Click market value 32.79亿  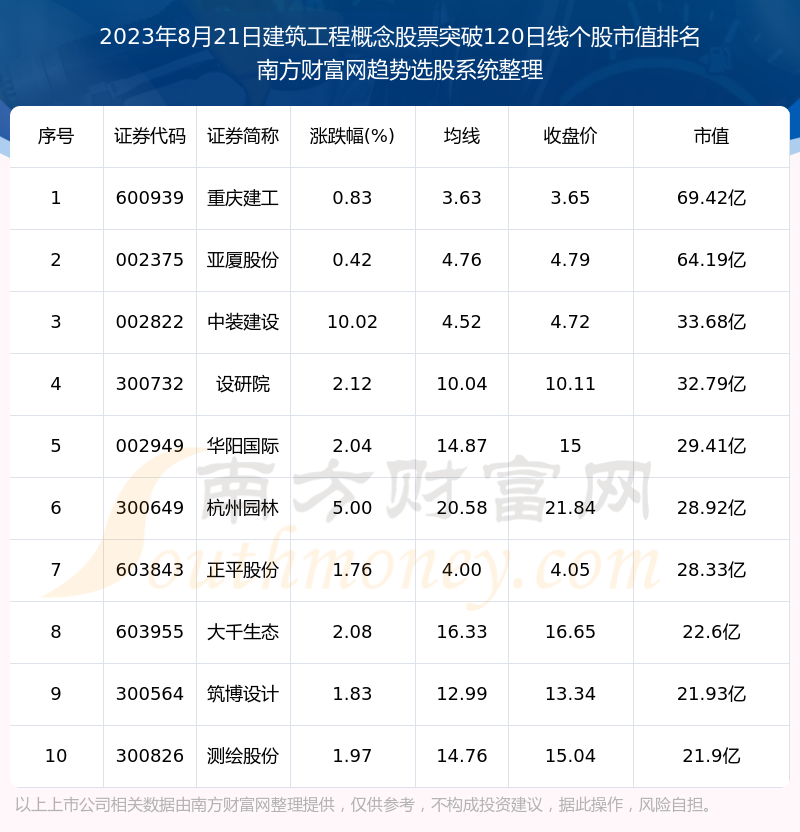(x=711, y=384)
